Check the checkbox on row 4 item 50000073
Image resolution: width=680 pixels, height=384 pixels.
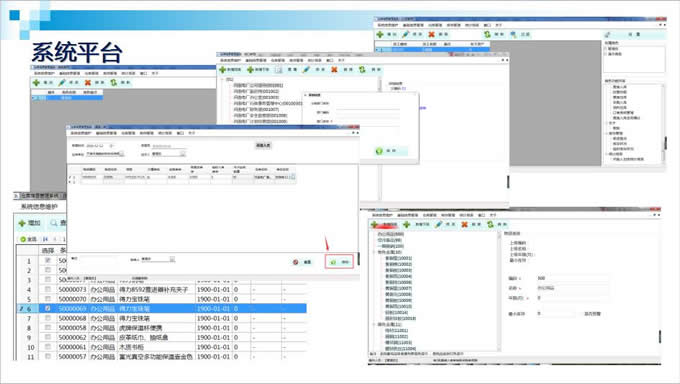coord(48,289)
